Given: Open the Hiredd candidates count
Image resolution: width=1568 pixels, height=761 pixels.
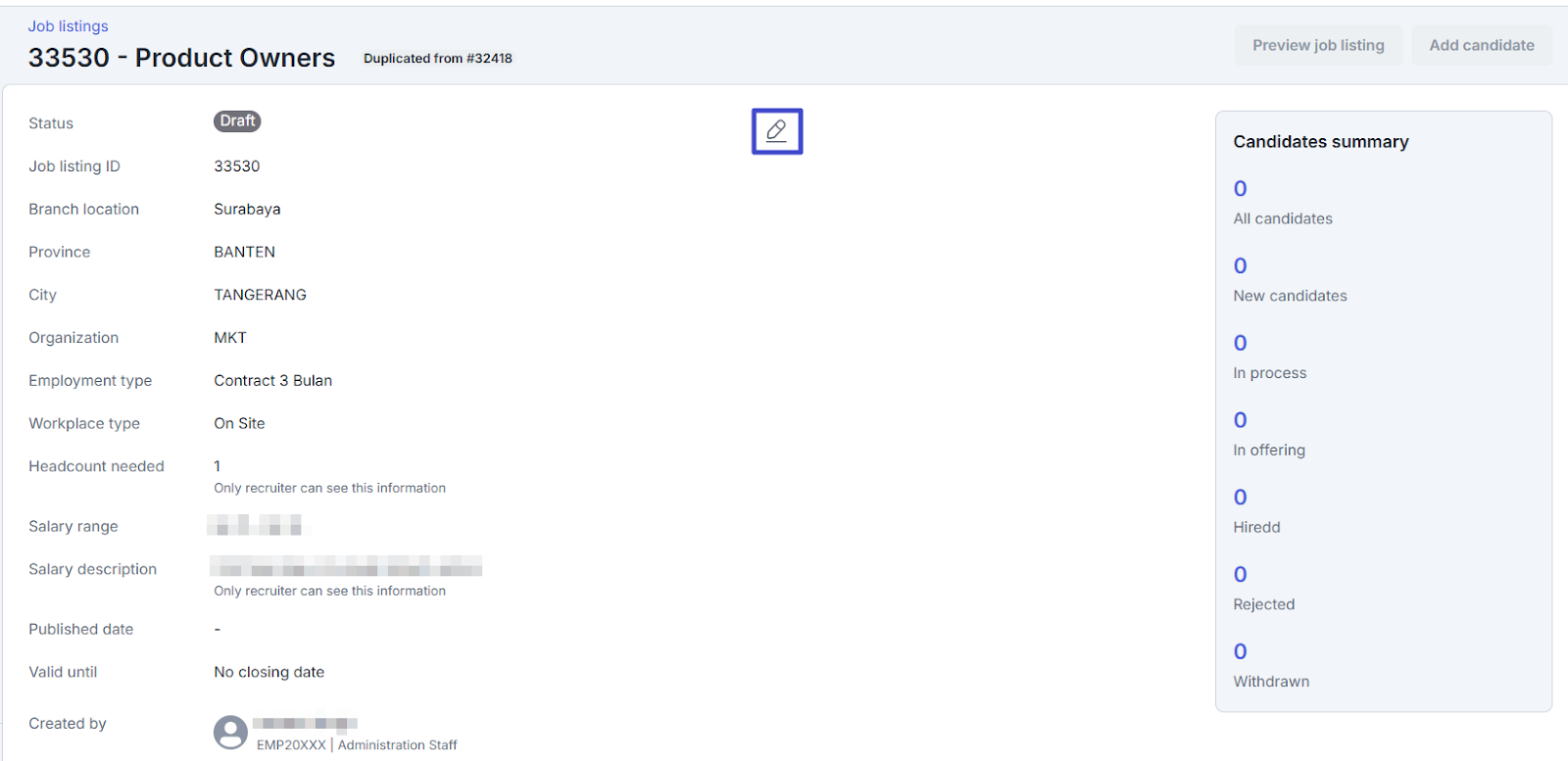Looking at the screenshot, I should click(x=1240, y=498).
